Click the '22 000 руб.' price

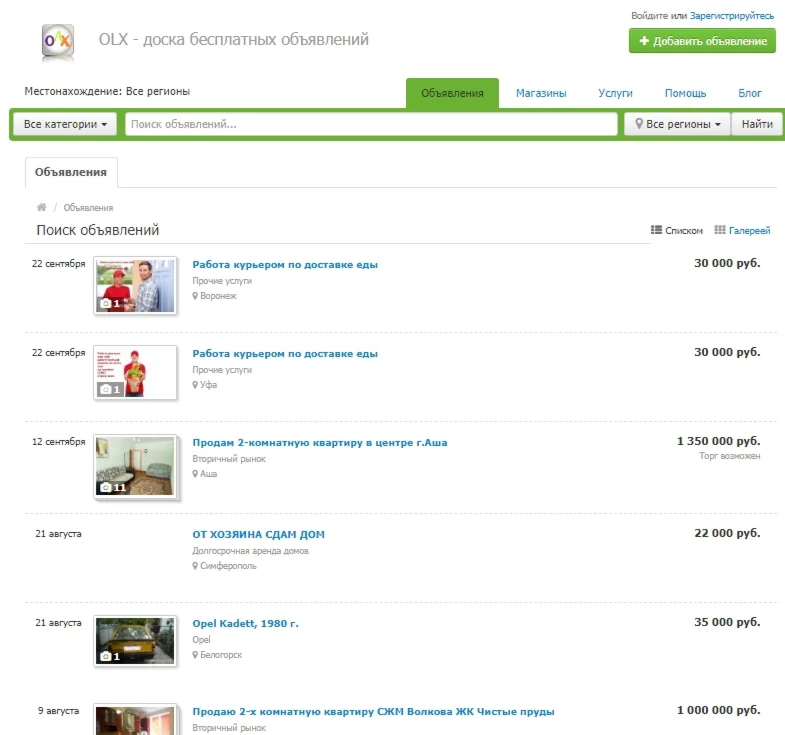click(727, 533)
